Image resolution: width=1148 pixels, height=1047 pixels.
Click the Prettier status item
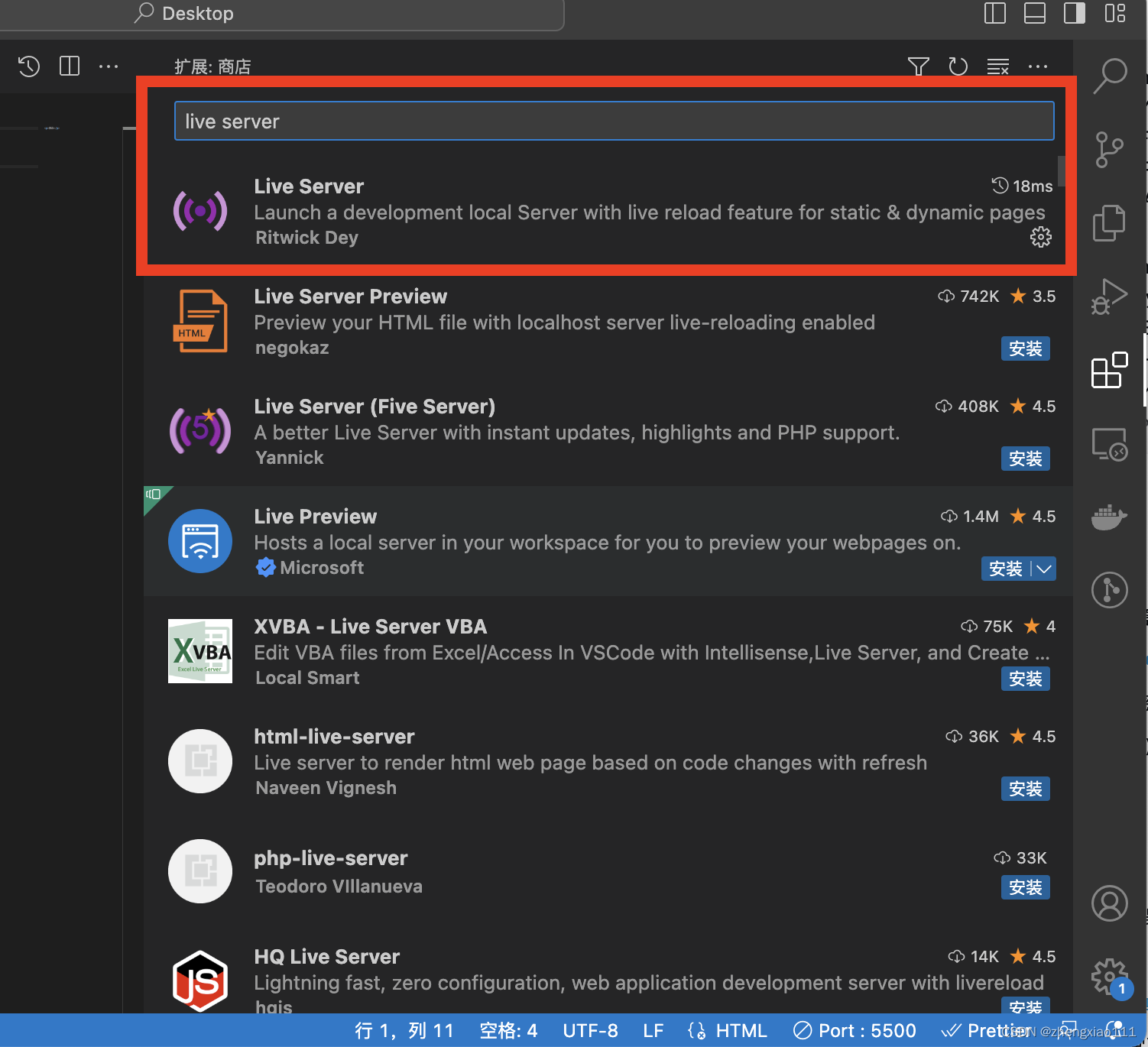[x=987, y=1031]
